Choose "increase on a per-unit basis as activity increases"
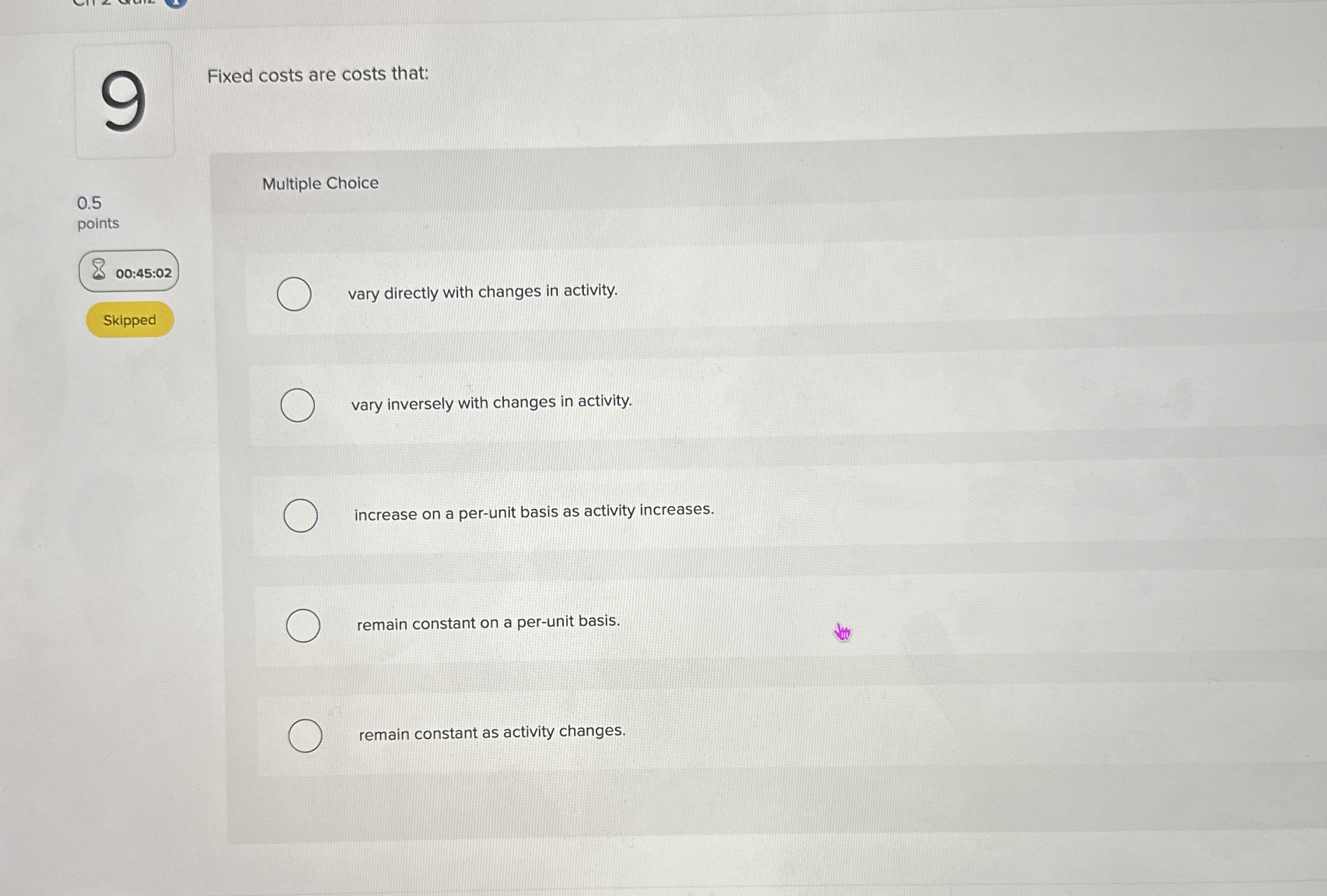 302,515
